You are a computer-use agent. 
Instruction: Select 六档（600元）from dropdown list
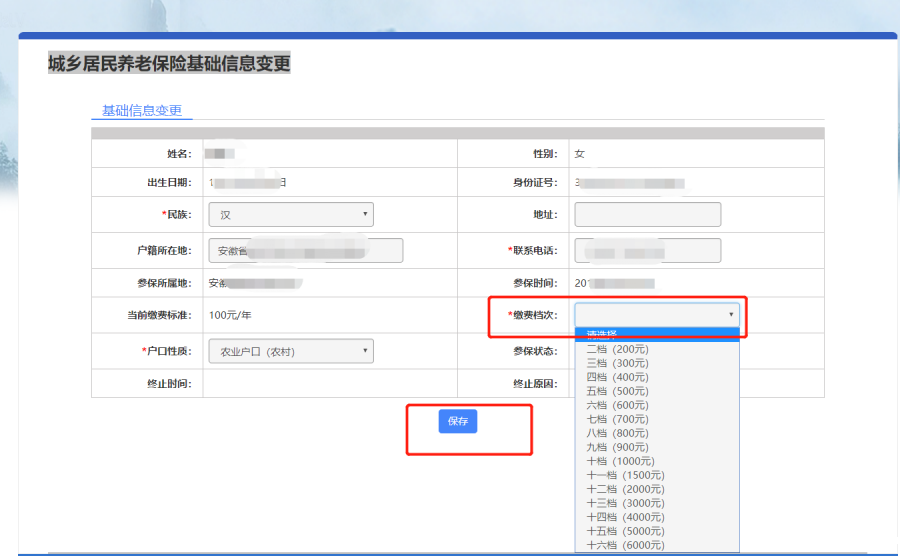(617, 405)
